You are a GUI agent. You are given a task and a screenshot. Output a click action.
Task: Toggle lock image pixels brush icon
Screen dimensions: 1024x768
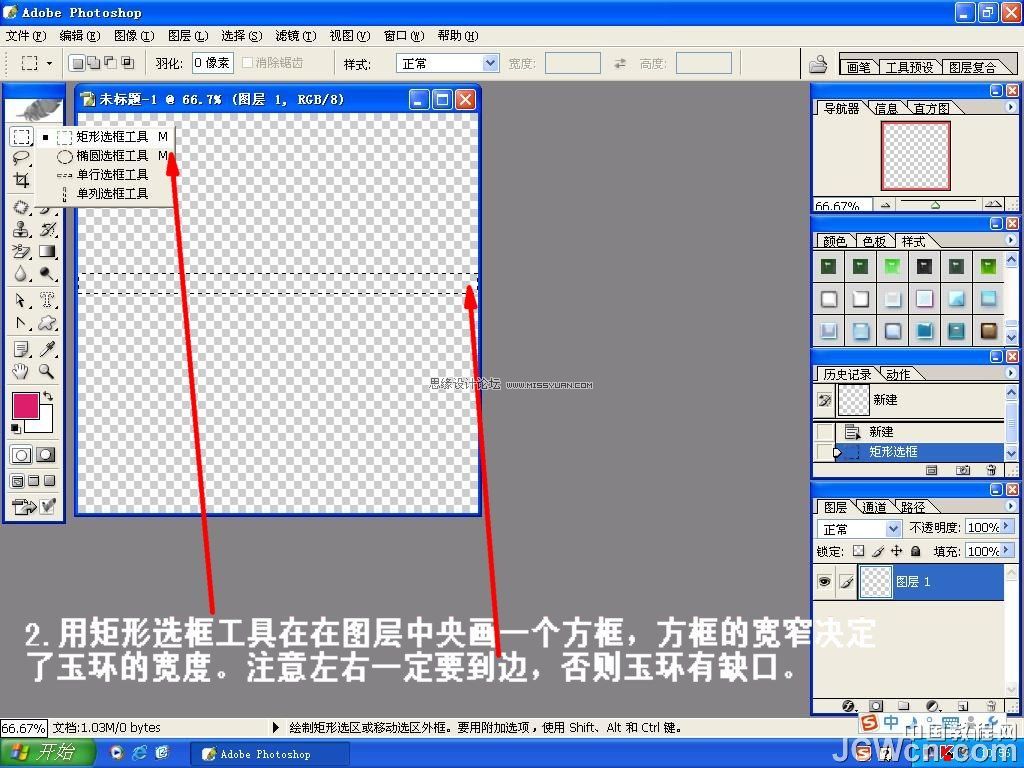coord(878,551)
